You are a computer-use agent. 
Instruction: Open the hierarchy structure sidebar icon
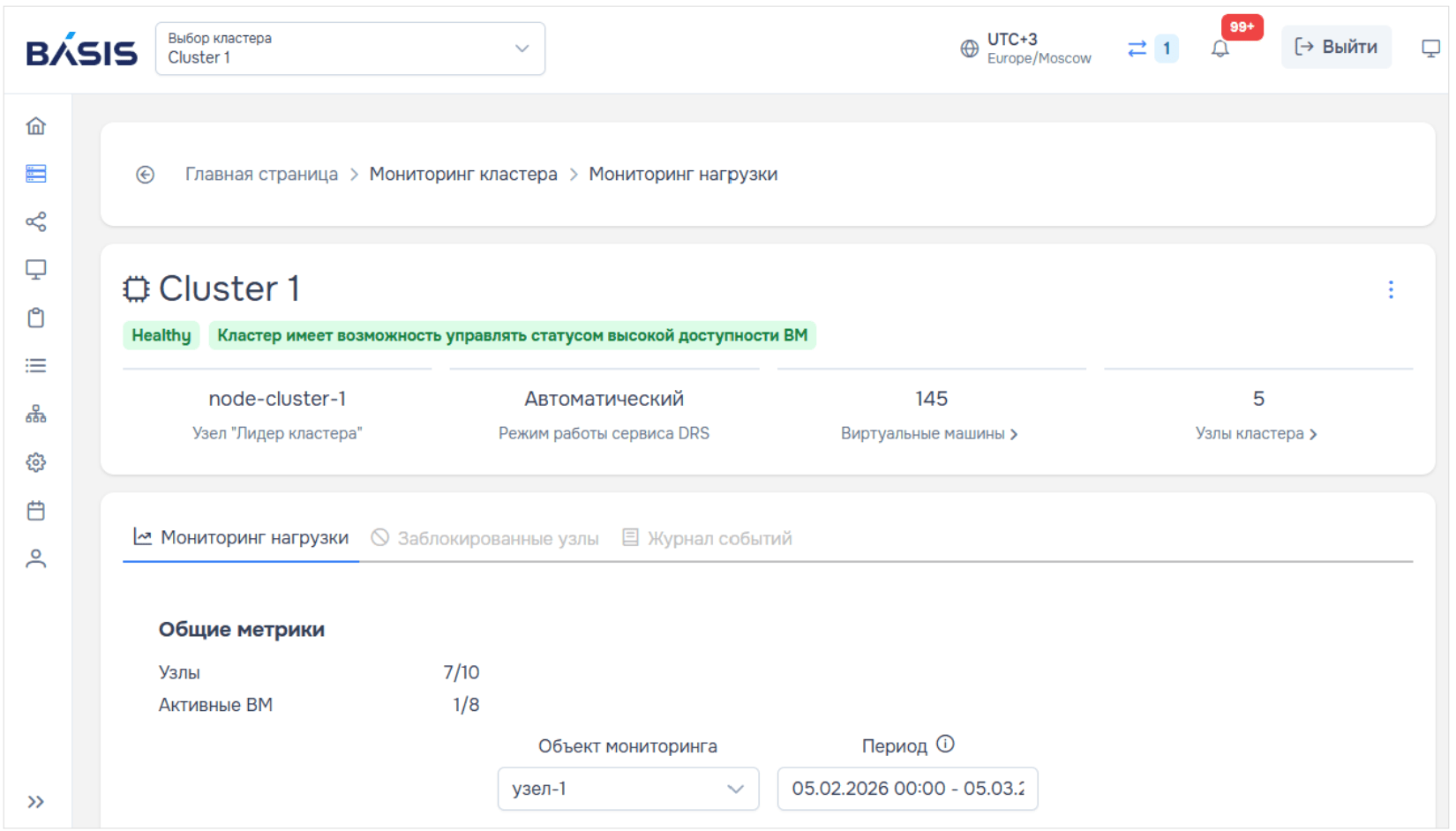36,414
